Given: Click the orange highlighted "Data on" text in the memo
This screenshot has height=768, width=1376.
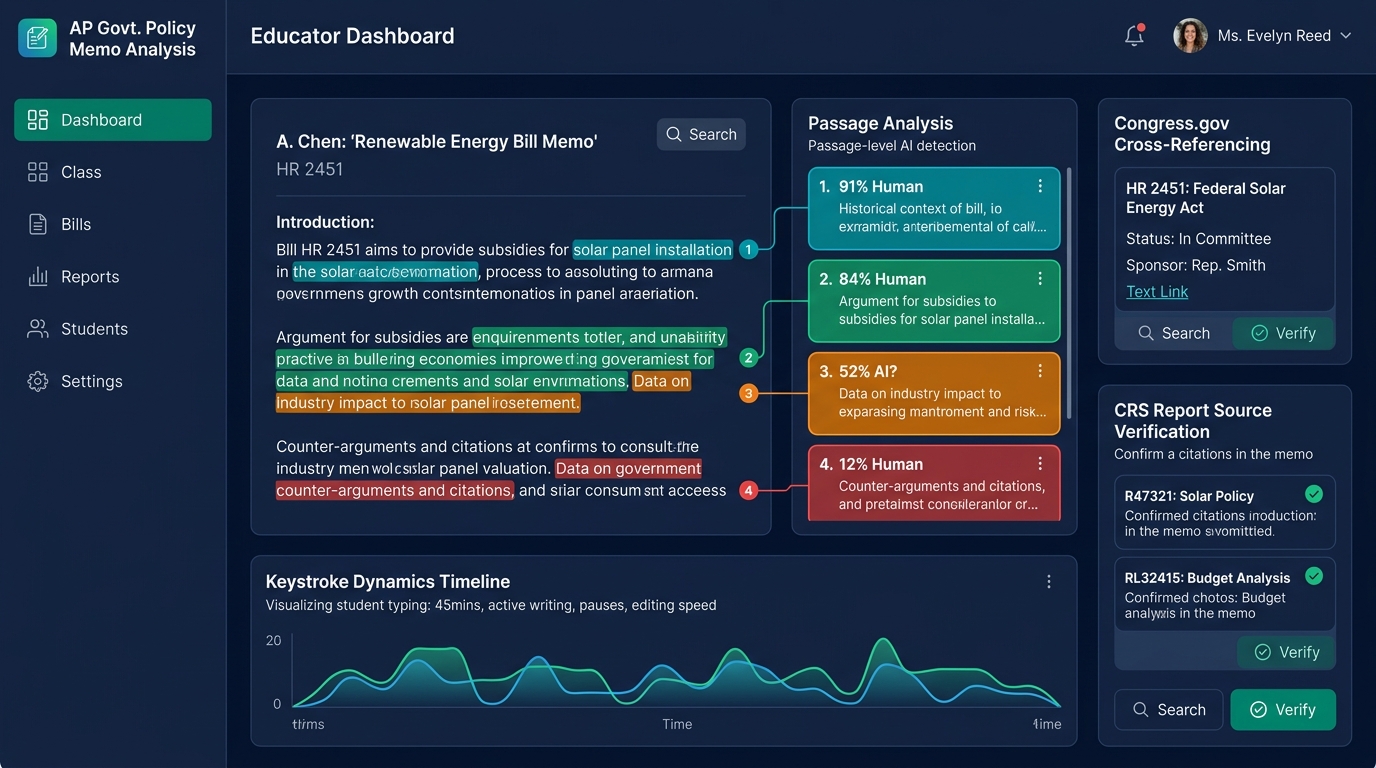Looking at the screenshot, I should coord(662,381).
